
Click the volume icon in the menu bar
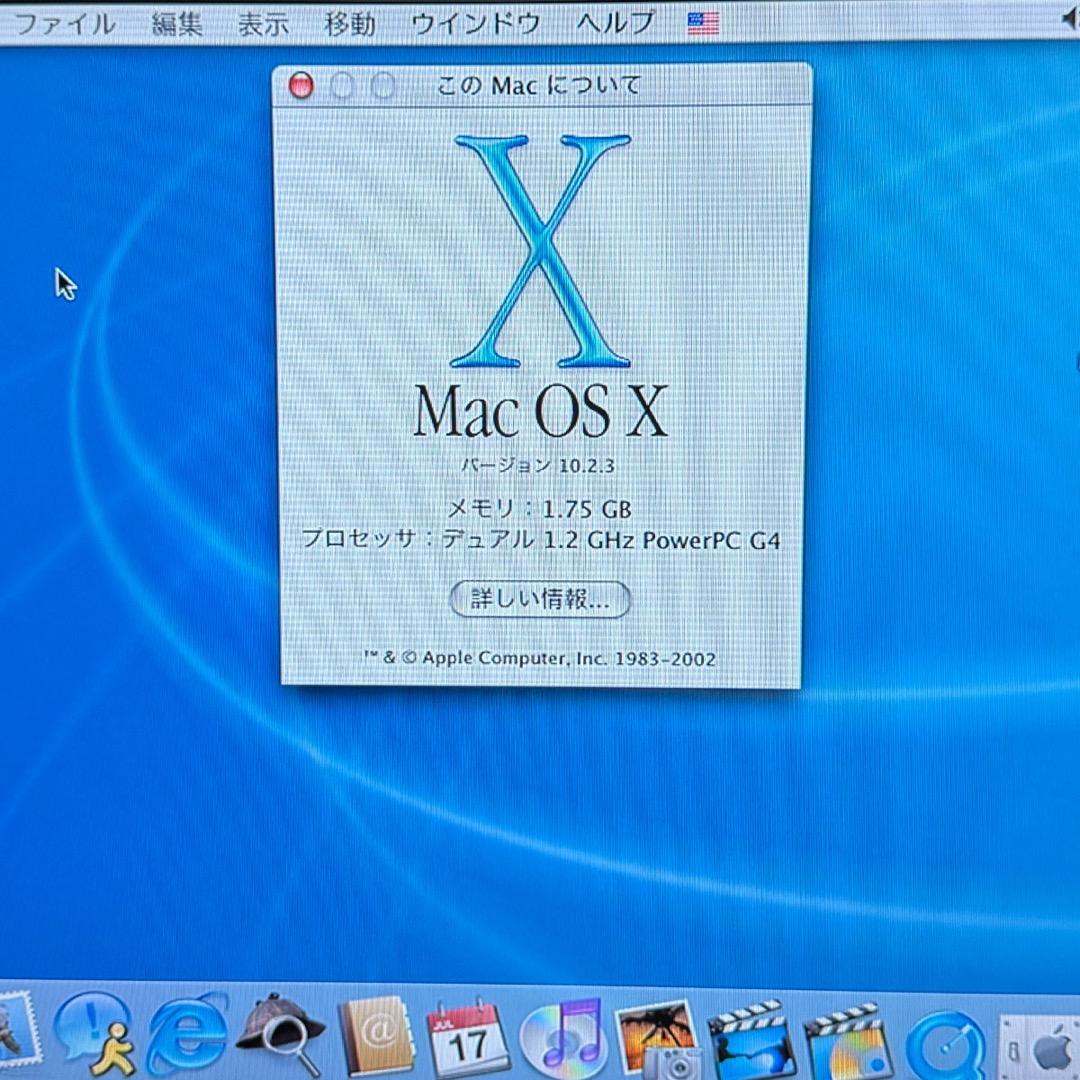pos(1072,17)
